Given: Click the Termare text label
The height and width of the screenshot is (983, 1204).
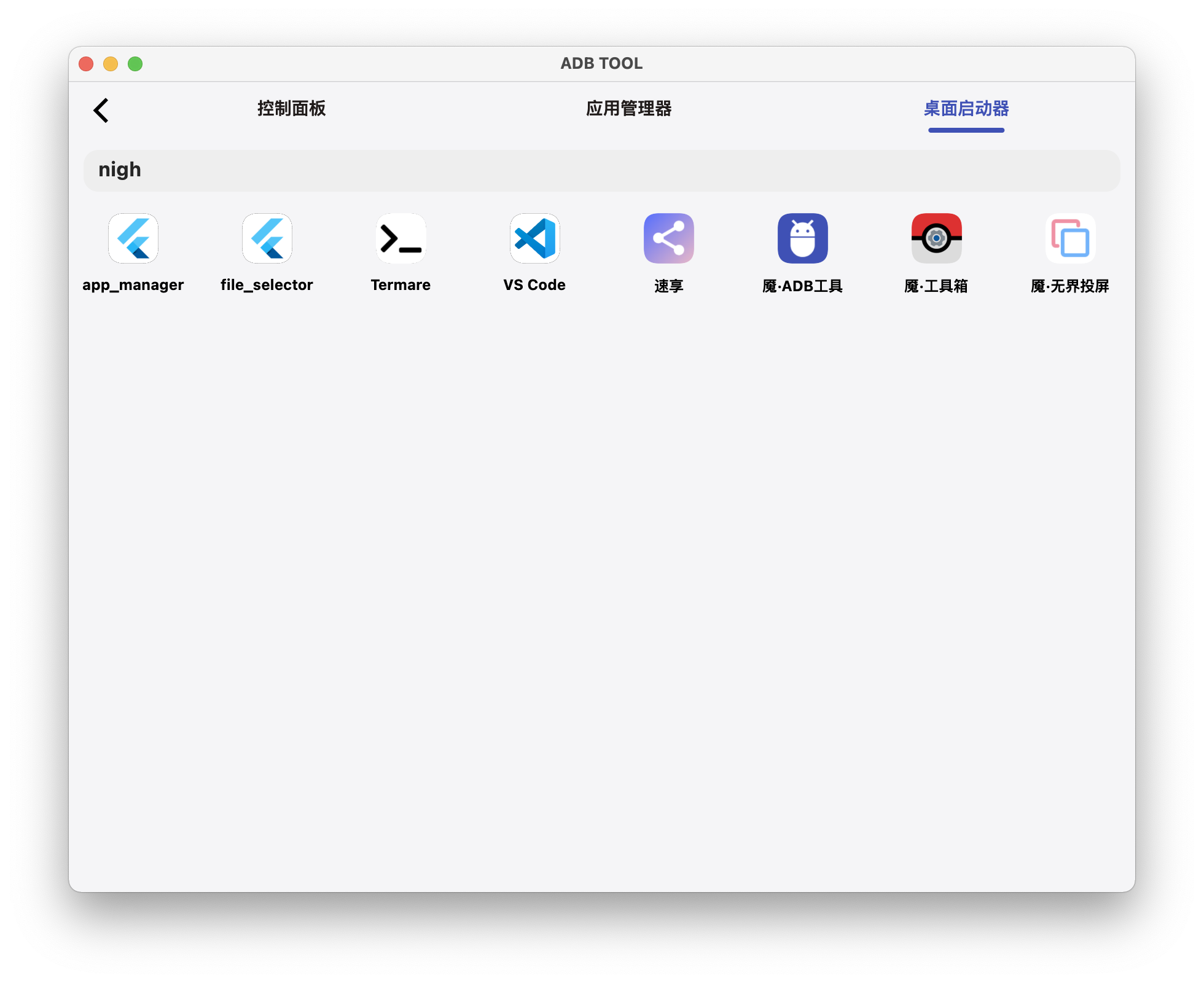Looking at the screenshot, I should coord(401,285).
